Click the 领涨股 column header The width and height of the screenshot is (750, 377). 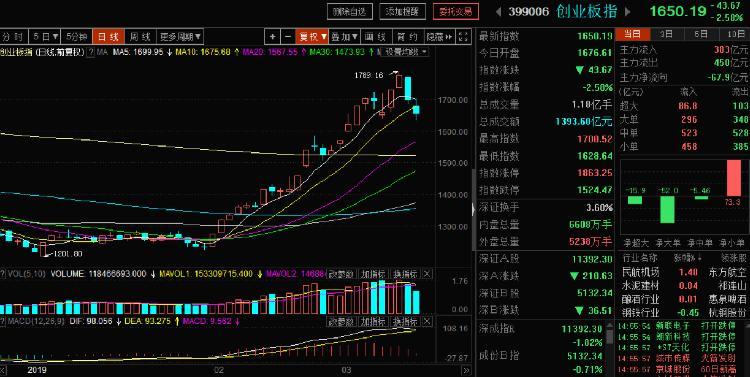click(733, 258)
